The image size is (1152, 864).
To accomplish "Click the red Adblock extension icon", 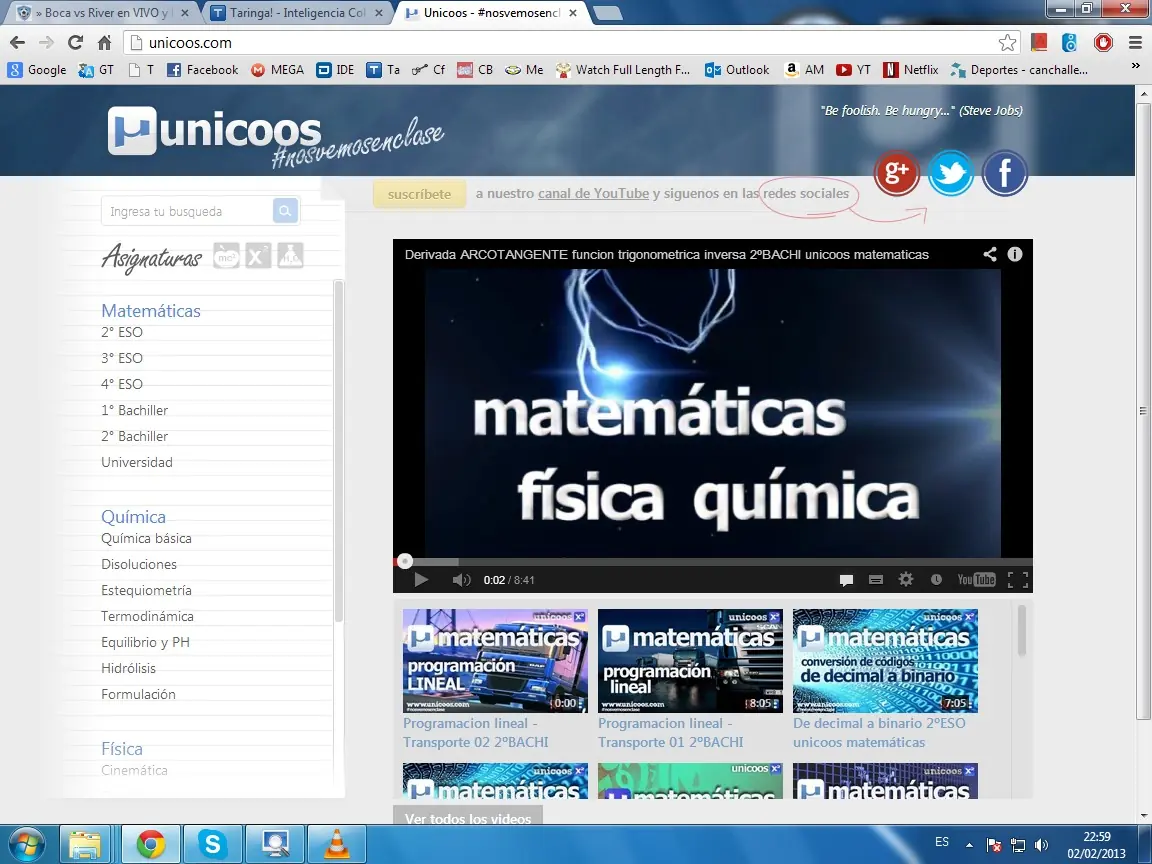I will point(1103,43).
